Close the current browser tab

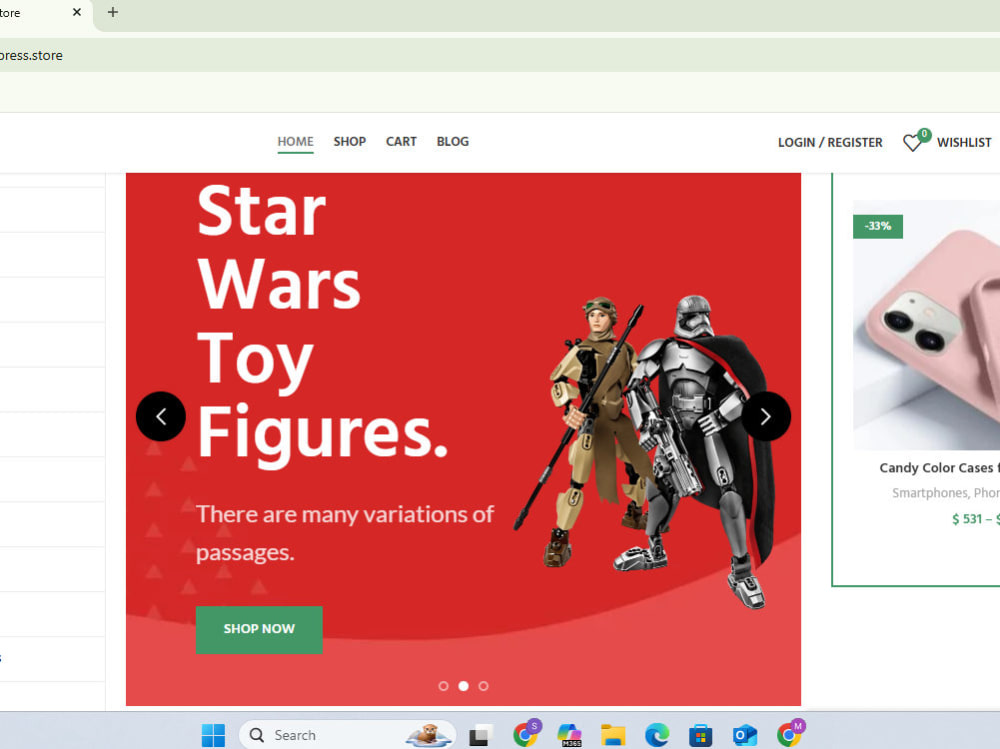[x=77, y=12]
